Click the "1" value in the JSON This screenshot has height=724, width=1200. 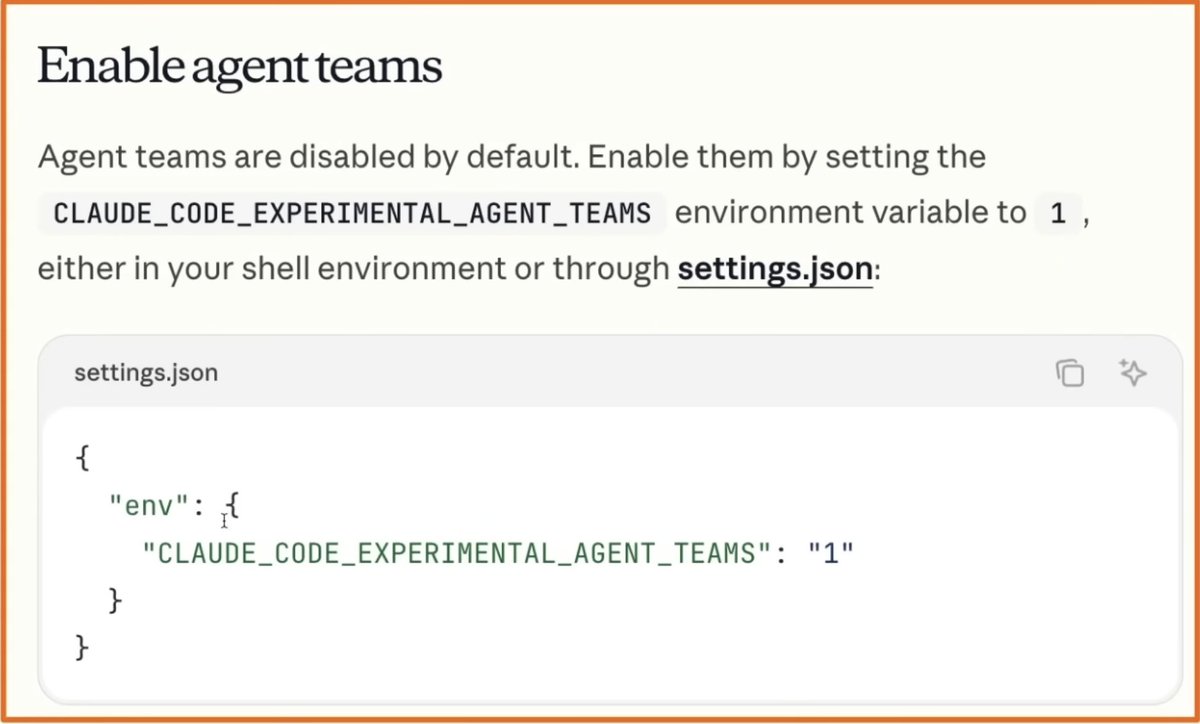pyautogui.click(x=832, y=553)
